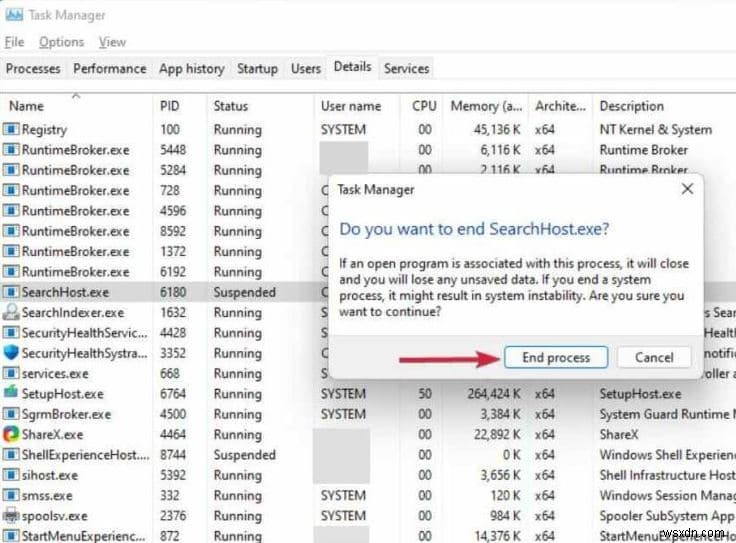Viewport: 736px width, 543px height.
Task: Select the ShareX.exe process name
Action: coord(52,435)
